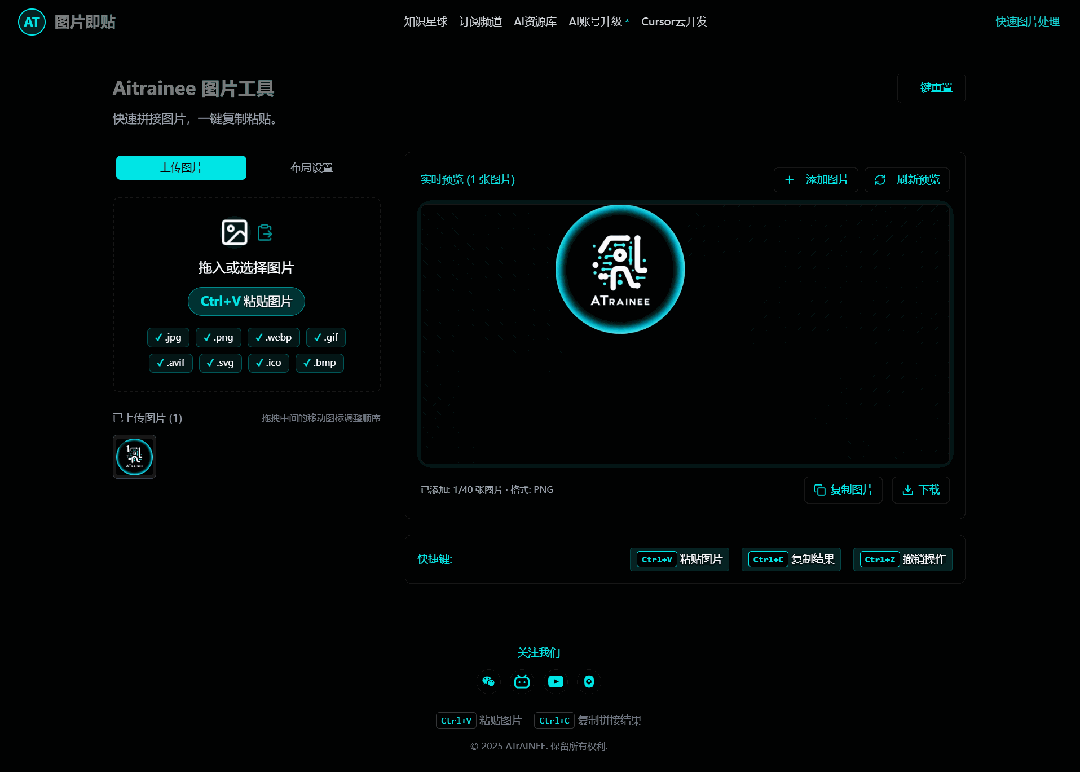Open the WeChat social icon
1080x772 pixels.
point(488,682)
